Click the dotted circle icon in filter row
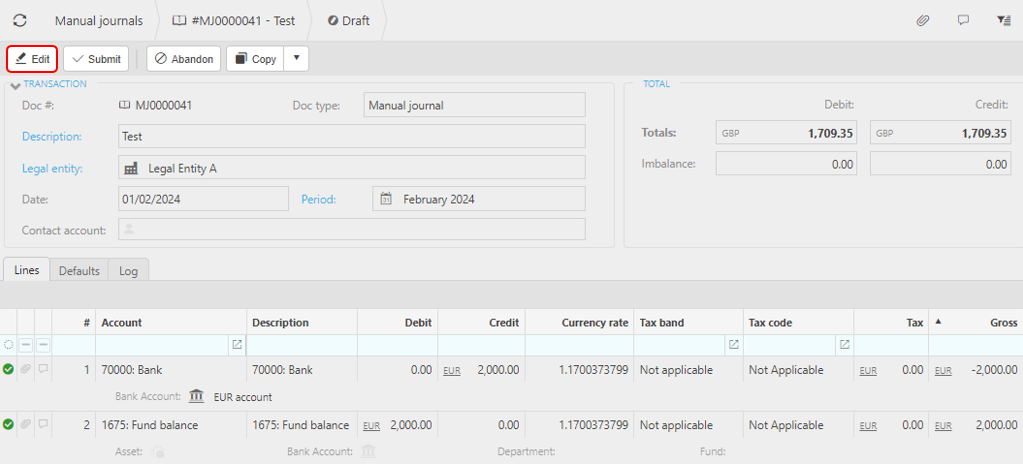The image size is (1023, 464). point(8,345)
